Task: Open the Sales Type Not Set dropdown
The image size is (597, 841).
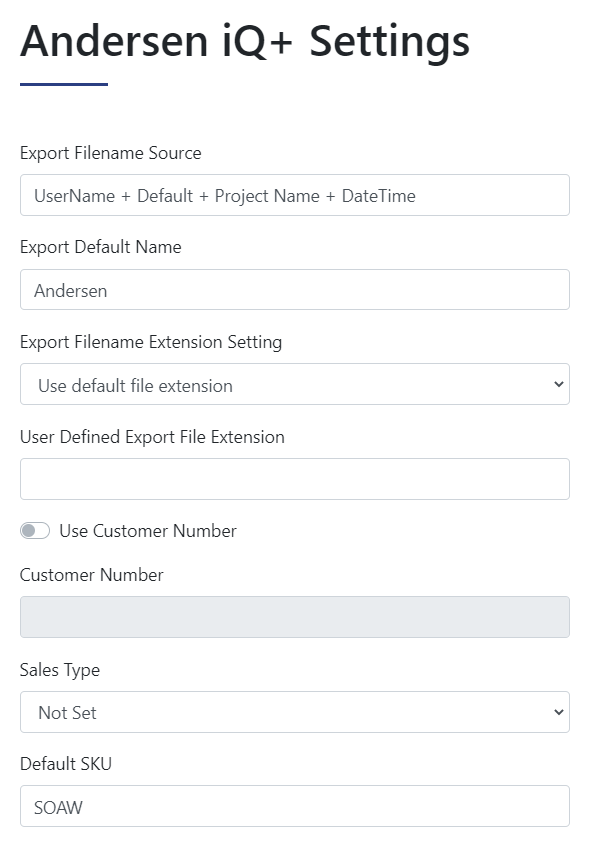Action: [x=294, y=712]
